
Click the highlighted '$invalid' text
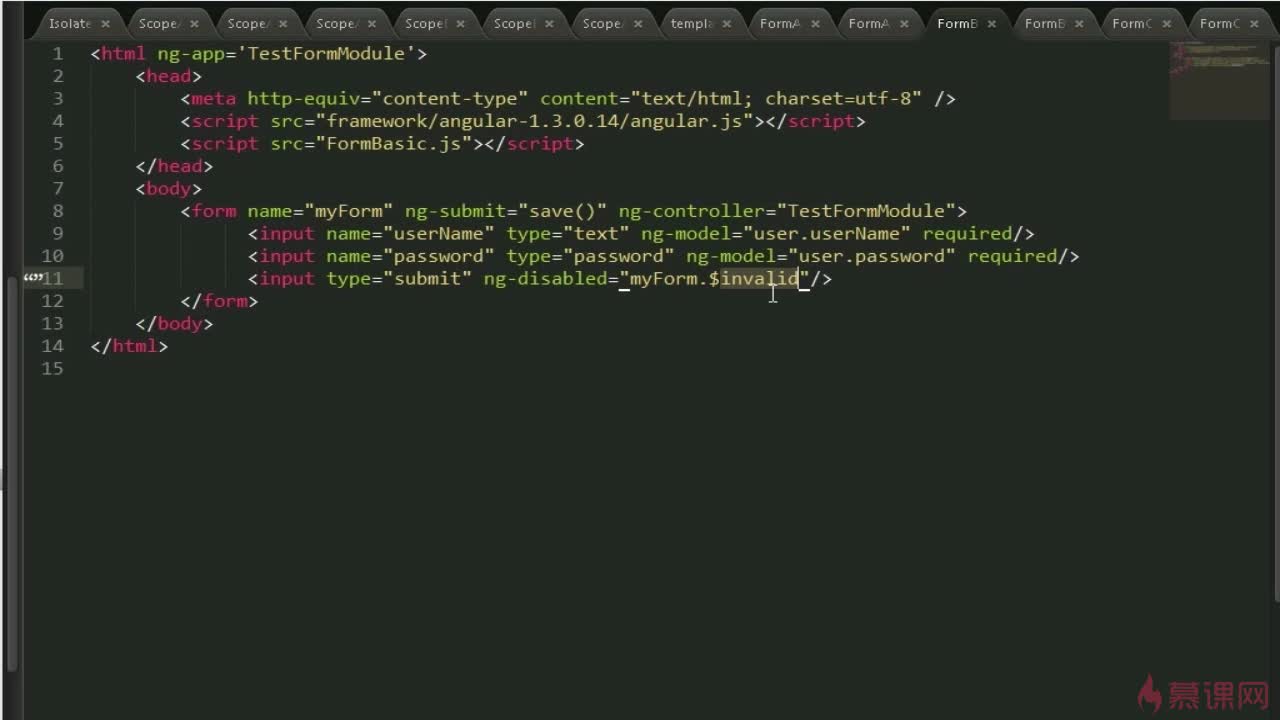point(754,278)
